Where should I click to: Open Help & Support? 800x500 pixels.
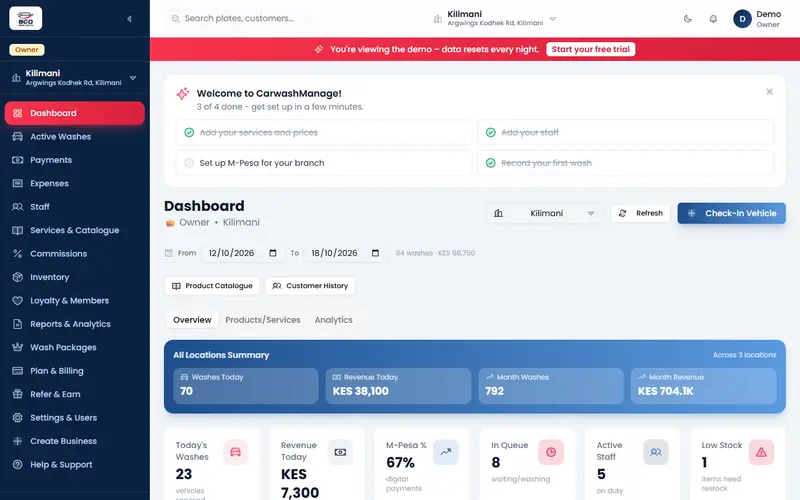[x=74, y=465]
